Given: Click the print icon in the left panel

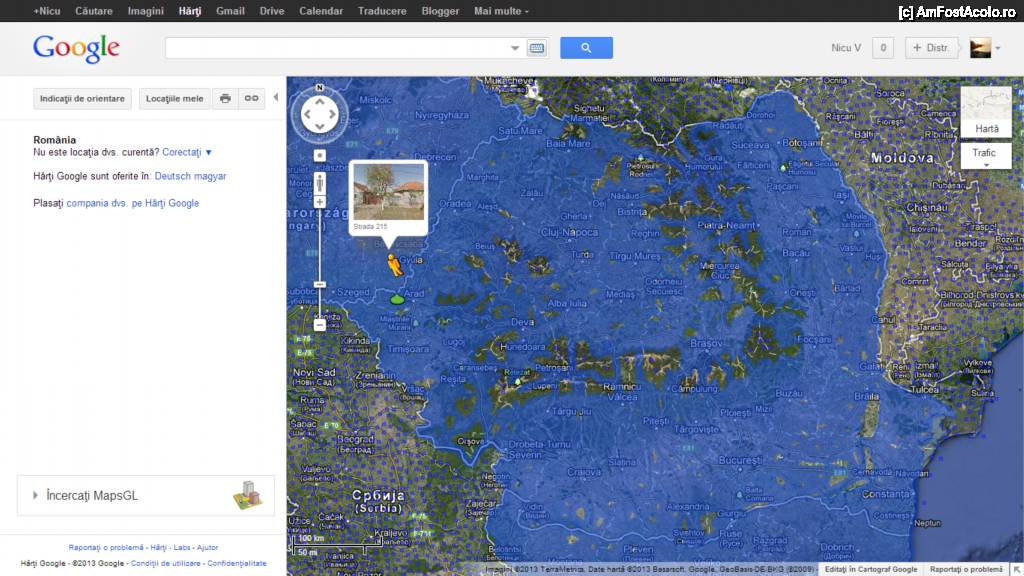Looking at the screenshot, I should click(225, 98).
